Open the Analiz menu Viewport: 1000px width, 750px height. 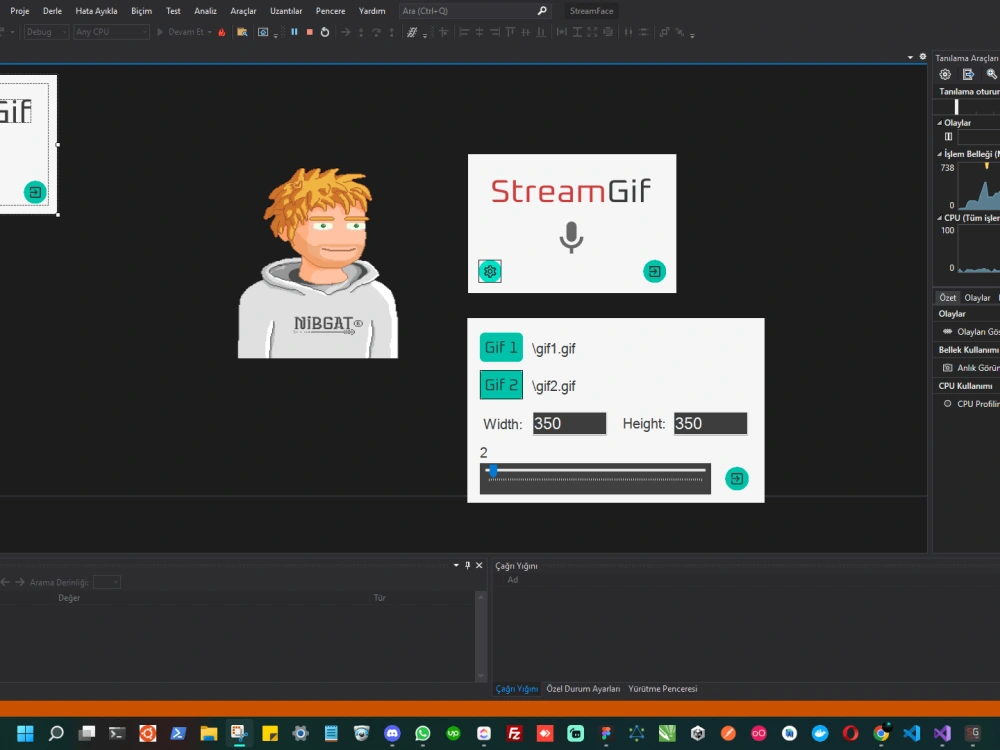pyautogui.click(x=205, y=11)
